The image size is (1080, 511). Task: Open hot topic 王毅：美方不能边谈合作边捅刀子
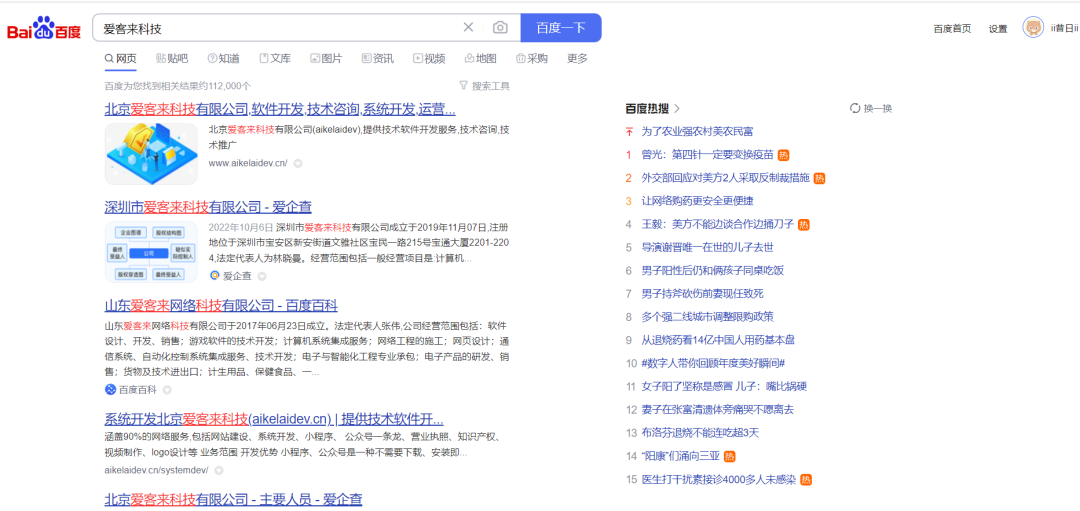point(718,224)
